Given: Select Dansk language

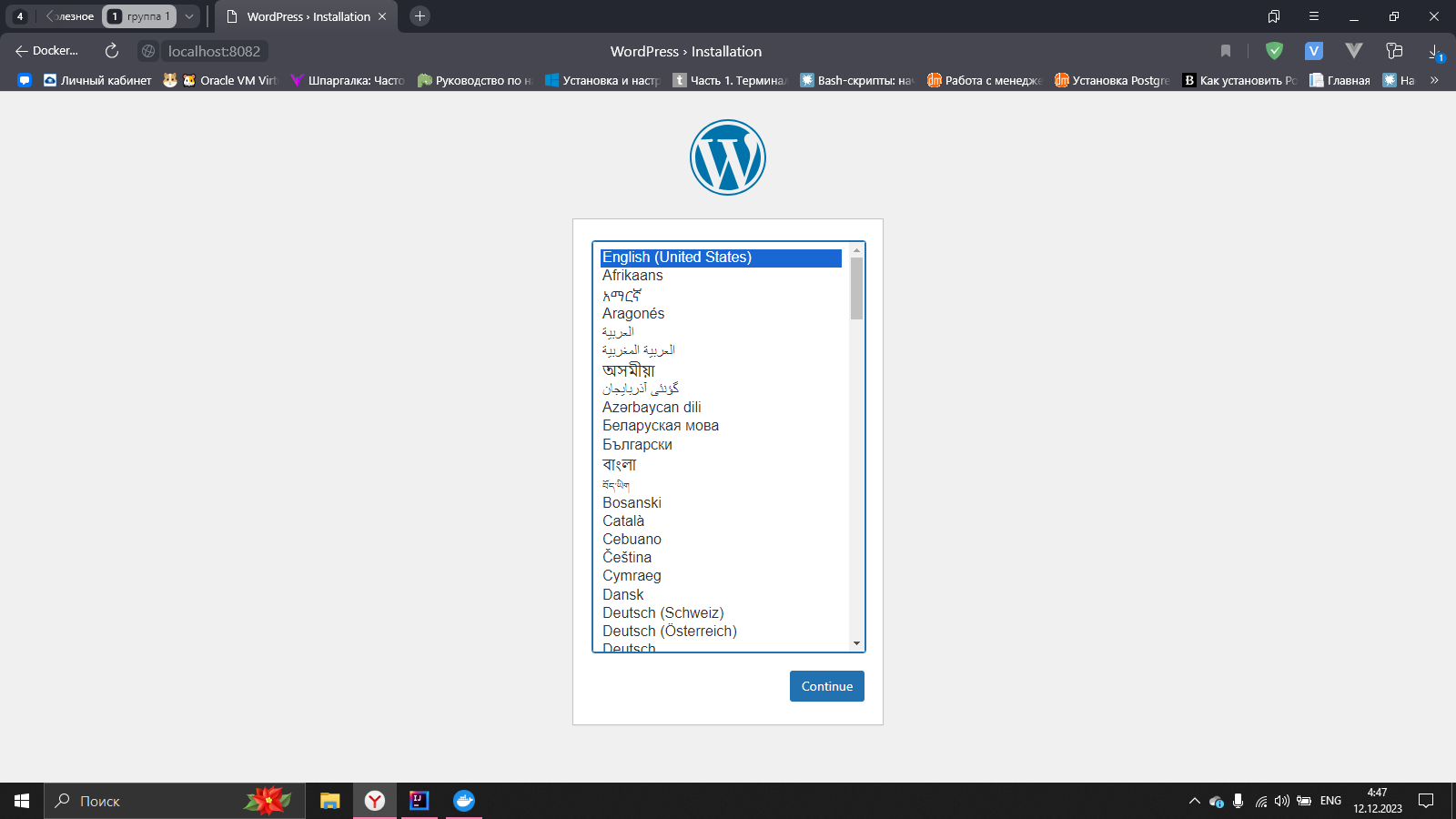Looking at the screenshot, I should [x=721, y=595].
